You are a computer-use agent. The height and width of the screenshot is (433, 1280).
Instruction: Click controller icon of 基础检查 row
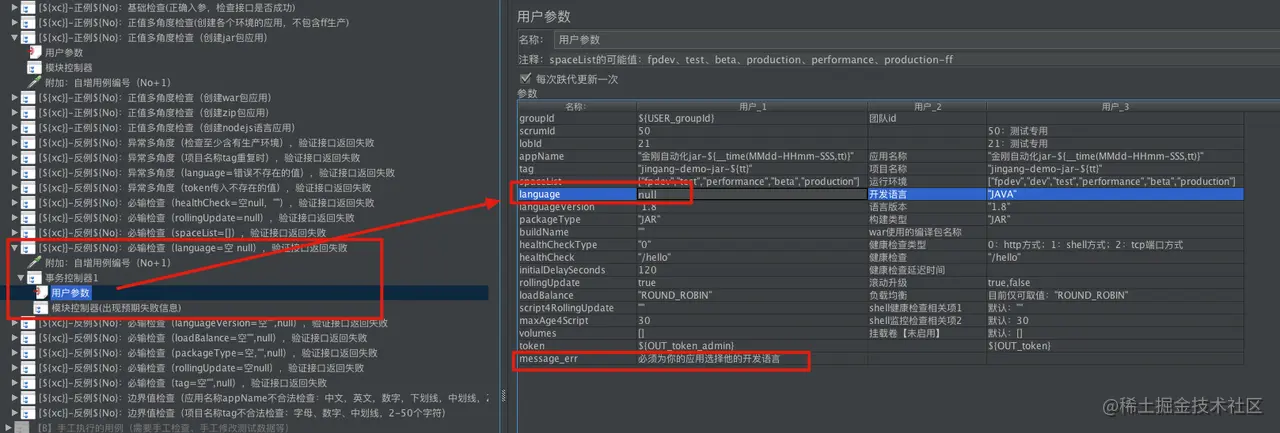click(26, 8)
